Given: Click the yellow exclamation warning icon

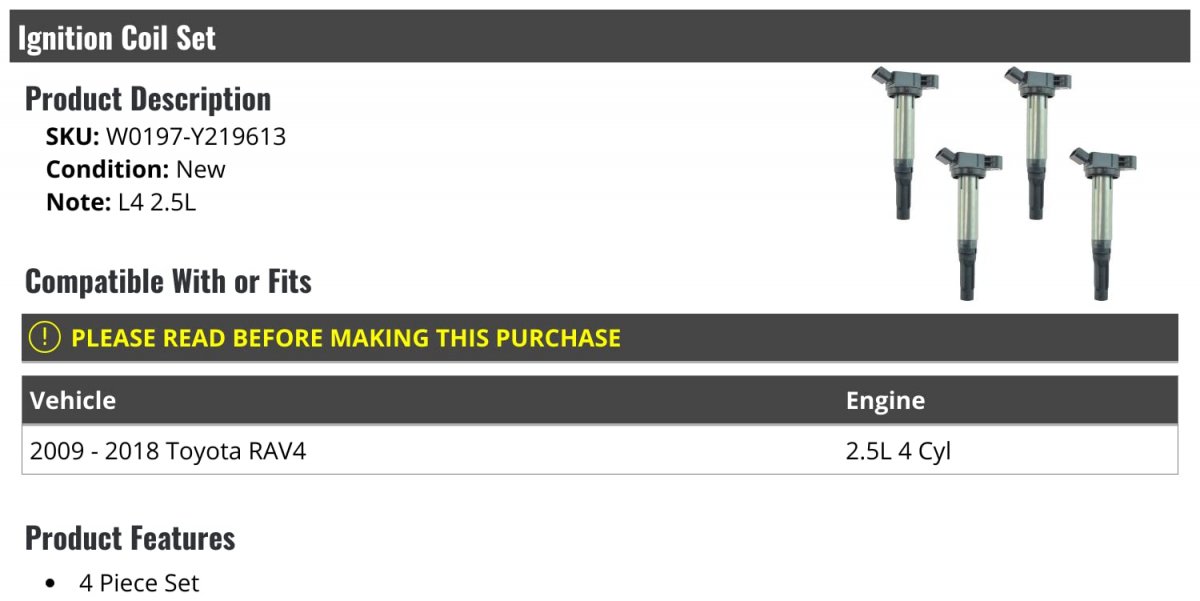Looking at the screenshot, I should coord(45,338).
